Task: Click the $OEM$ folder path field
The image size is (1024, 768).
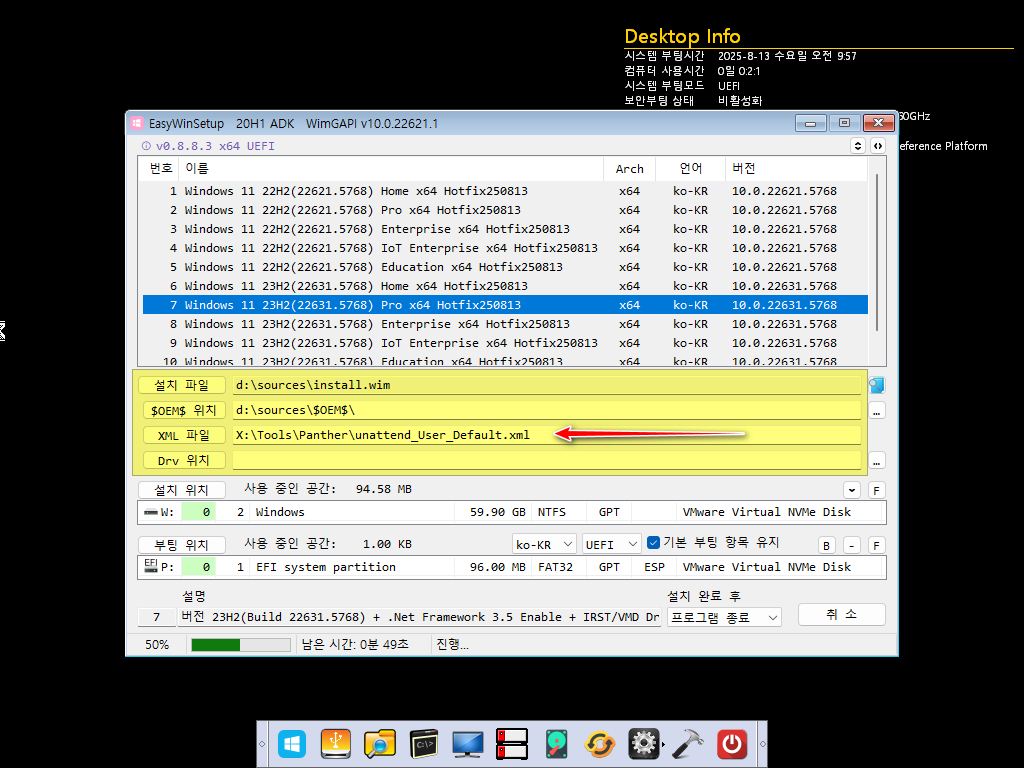Action: pyautogui.click(x=547, y=410)
